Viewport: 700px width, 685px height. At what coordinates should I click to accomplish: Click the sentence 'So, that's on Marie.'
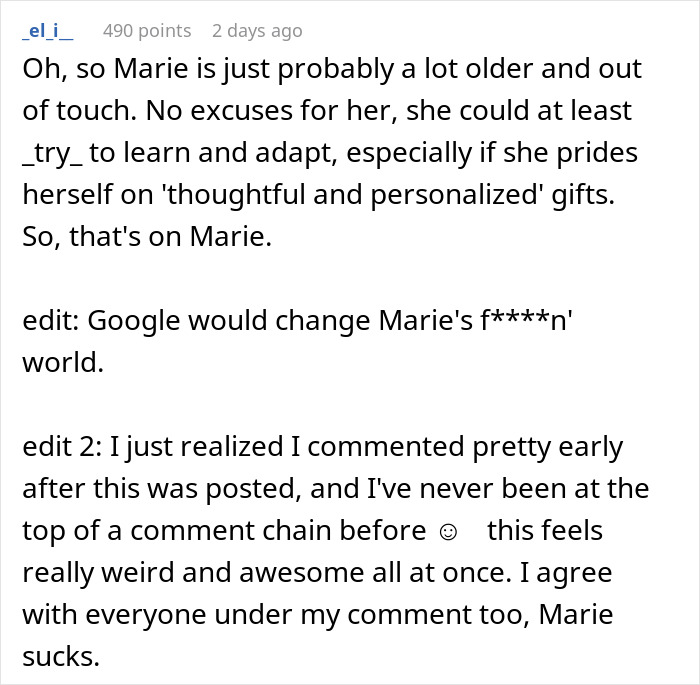pyautogui.click(x=147, y=236)
